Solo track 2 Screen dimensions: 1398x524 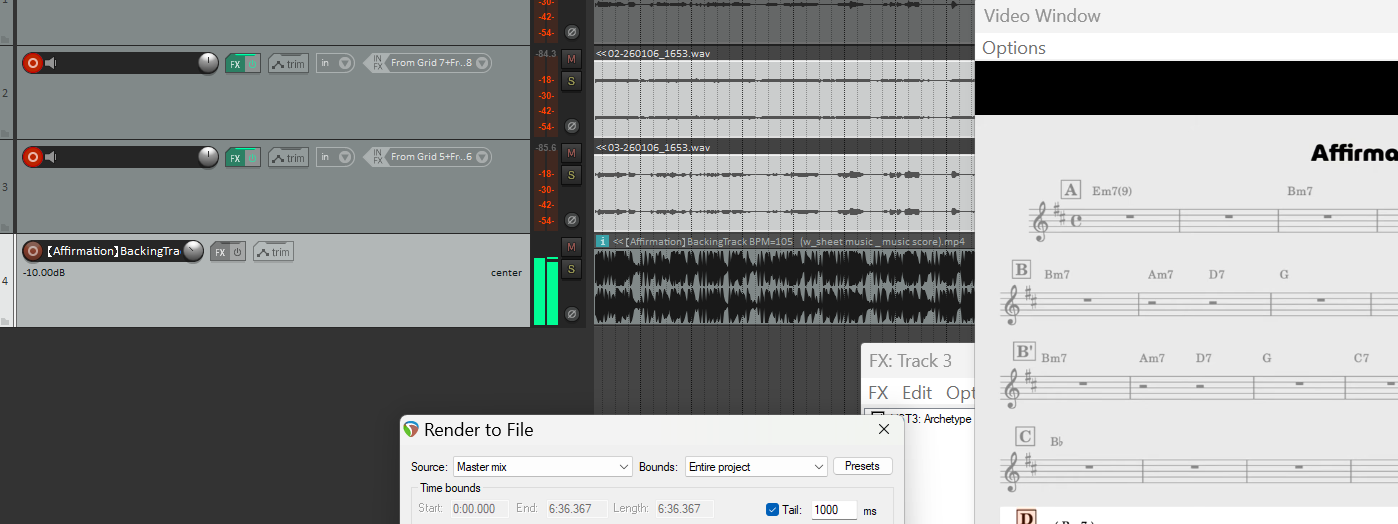(571, 81)
